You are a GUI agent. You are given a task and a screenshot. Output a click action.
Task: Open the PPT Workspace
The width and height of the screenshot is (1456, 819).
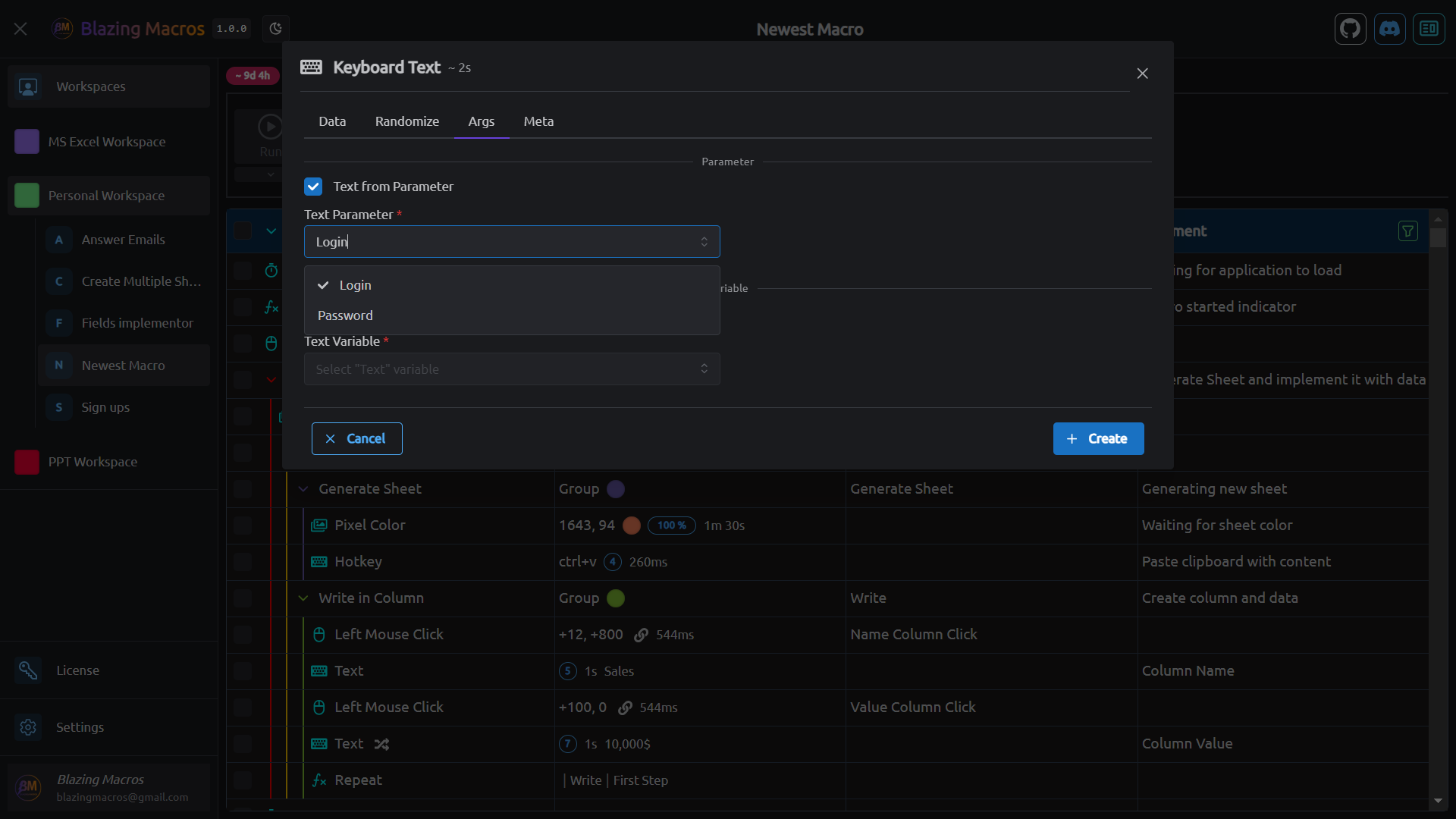coord(109,462)
